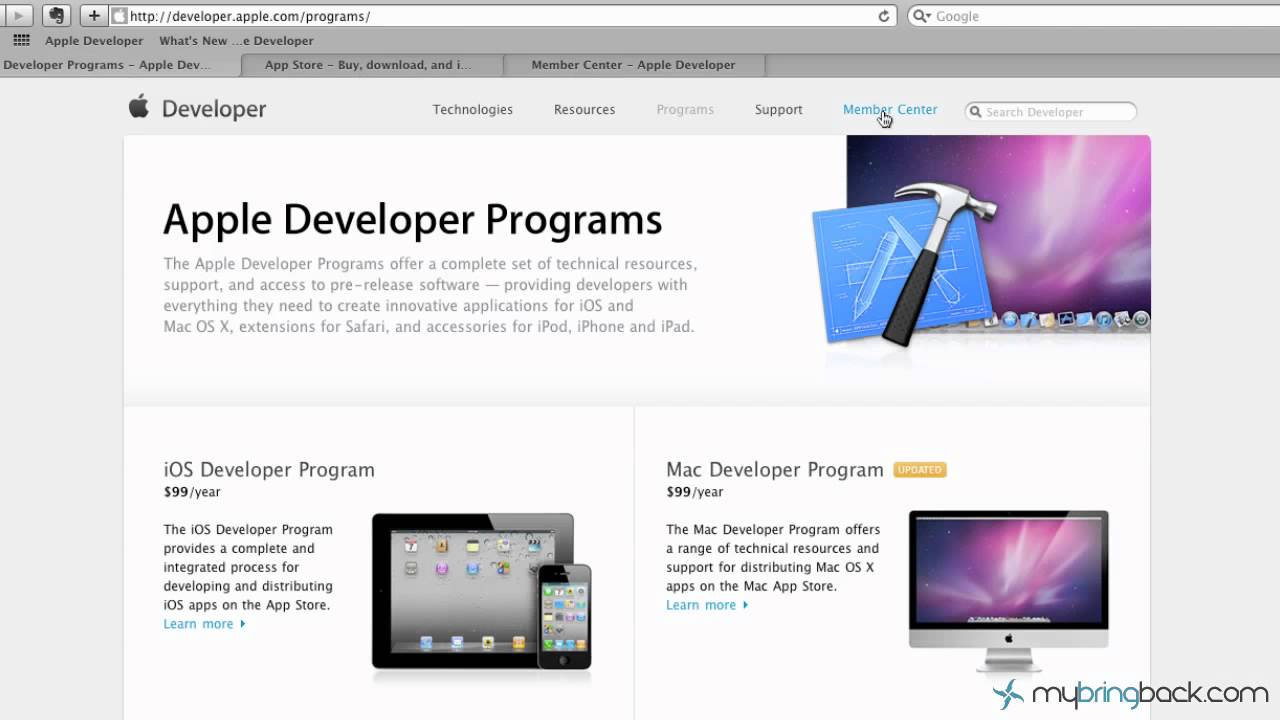
Task: Click the UPDATED badge next to Mac Developer Program
Action: (x=920, y=470)
